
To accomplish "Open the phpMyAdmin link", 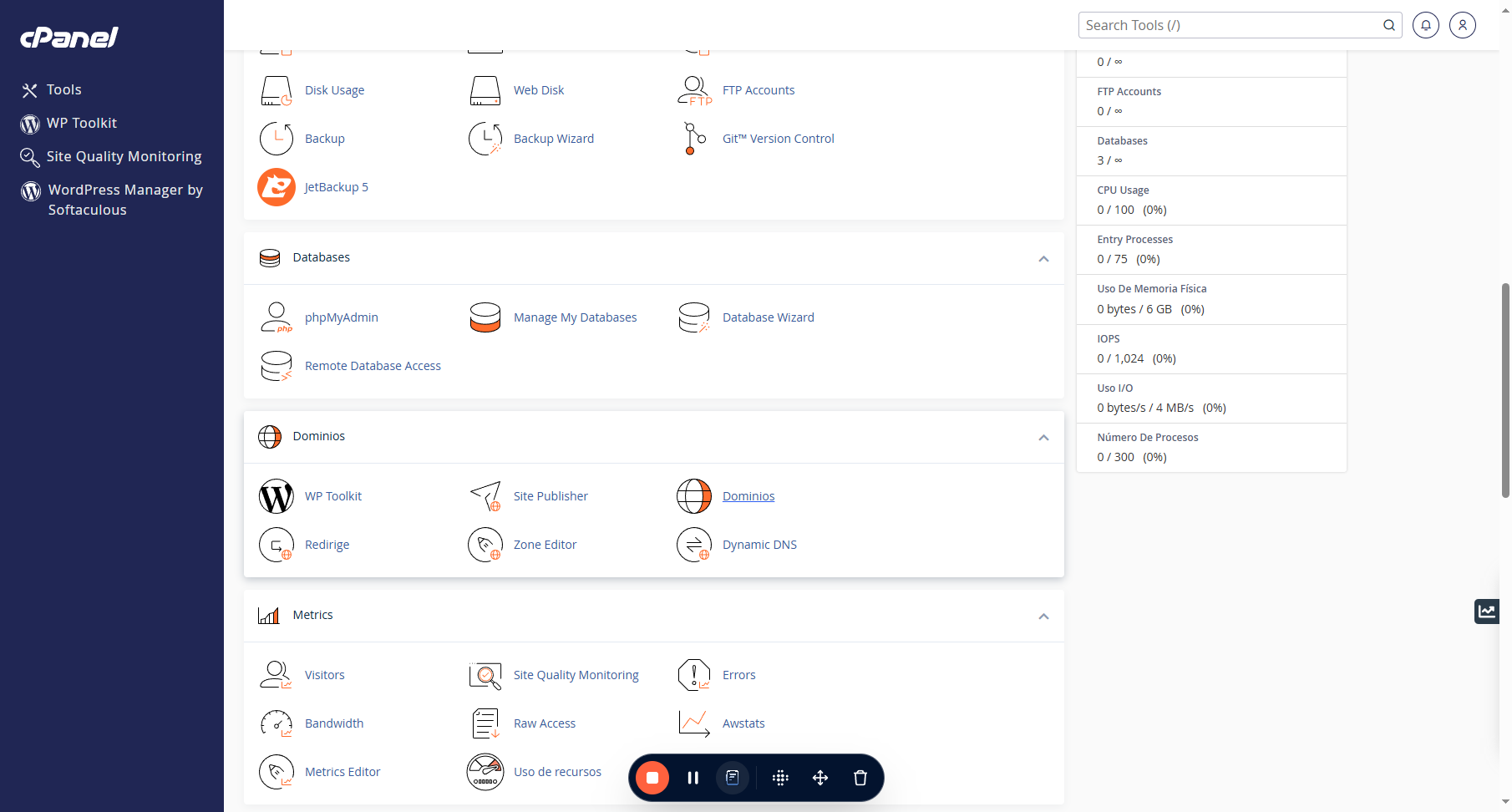I will click(342, 317).
